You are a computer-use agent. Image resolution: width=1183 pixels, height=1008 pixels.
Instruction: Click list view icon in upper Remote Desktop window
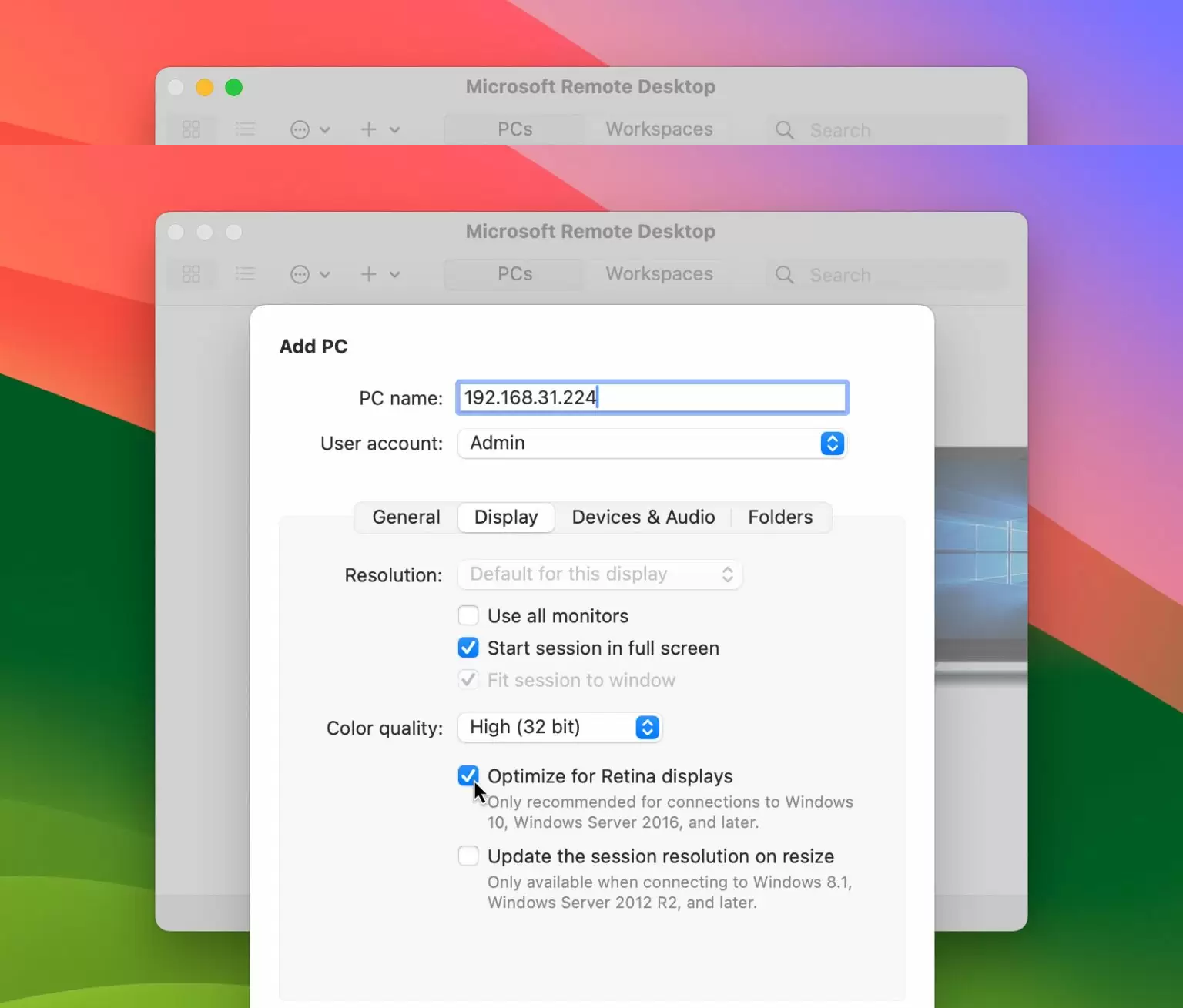point(245,129)
